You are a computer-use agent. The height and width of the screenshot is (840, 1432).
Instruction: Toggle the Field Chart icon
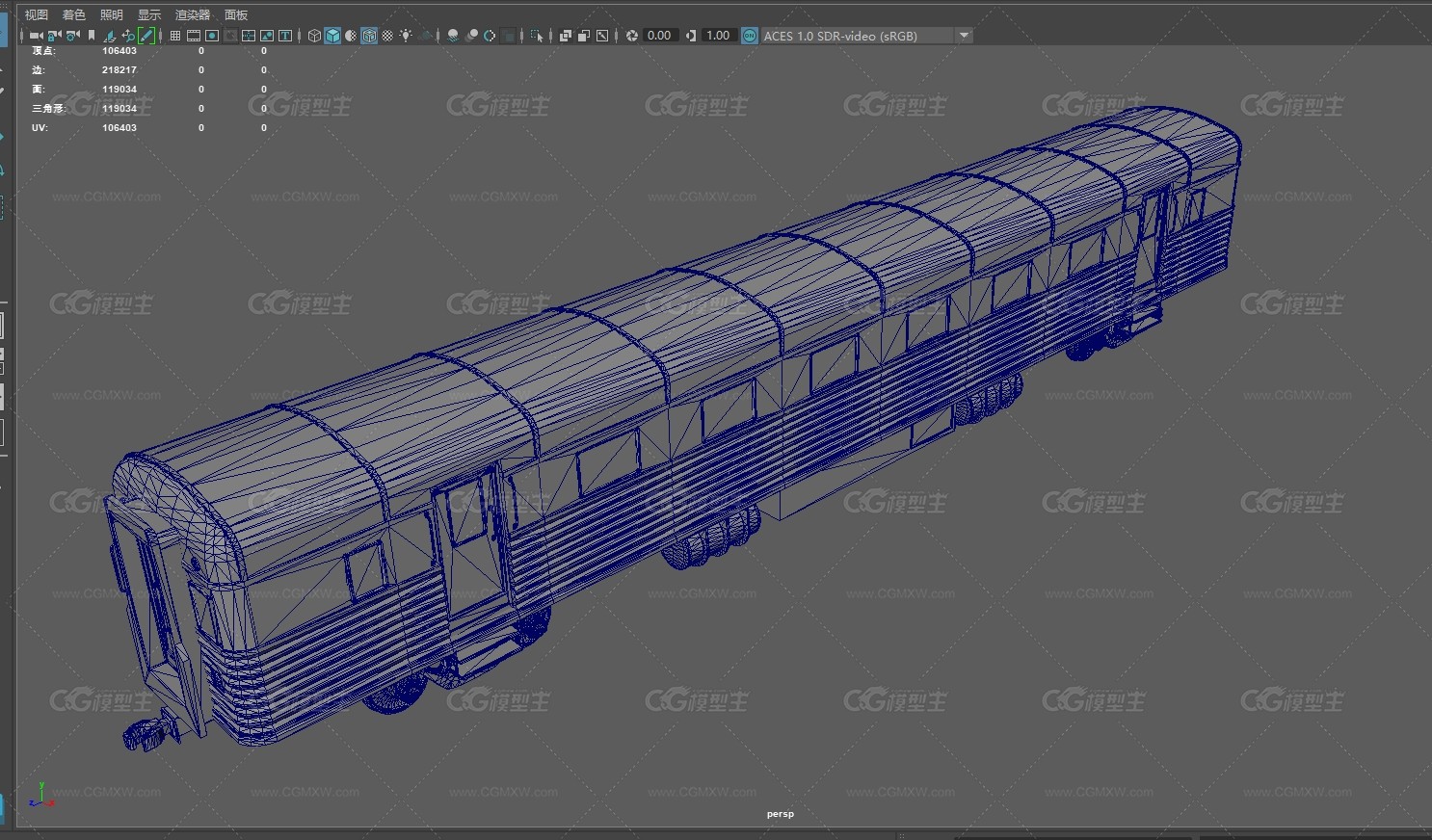pos(249,36)
